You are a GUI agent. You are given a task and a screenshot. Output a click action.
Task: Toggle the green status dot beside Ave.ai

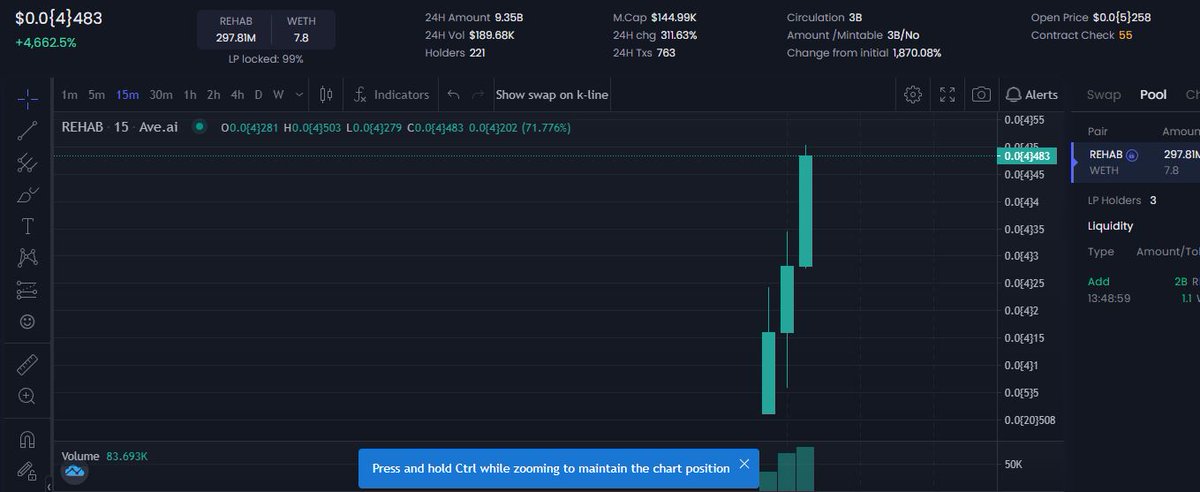[200, 127]
